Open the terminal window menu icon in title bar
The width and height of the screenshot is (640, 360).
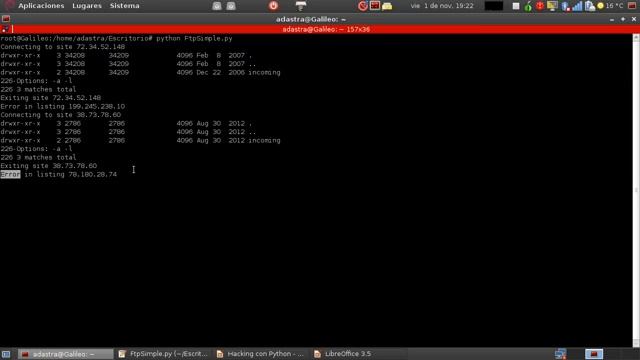pos(6,19)
